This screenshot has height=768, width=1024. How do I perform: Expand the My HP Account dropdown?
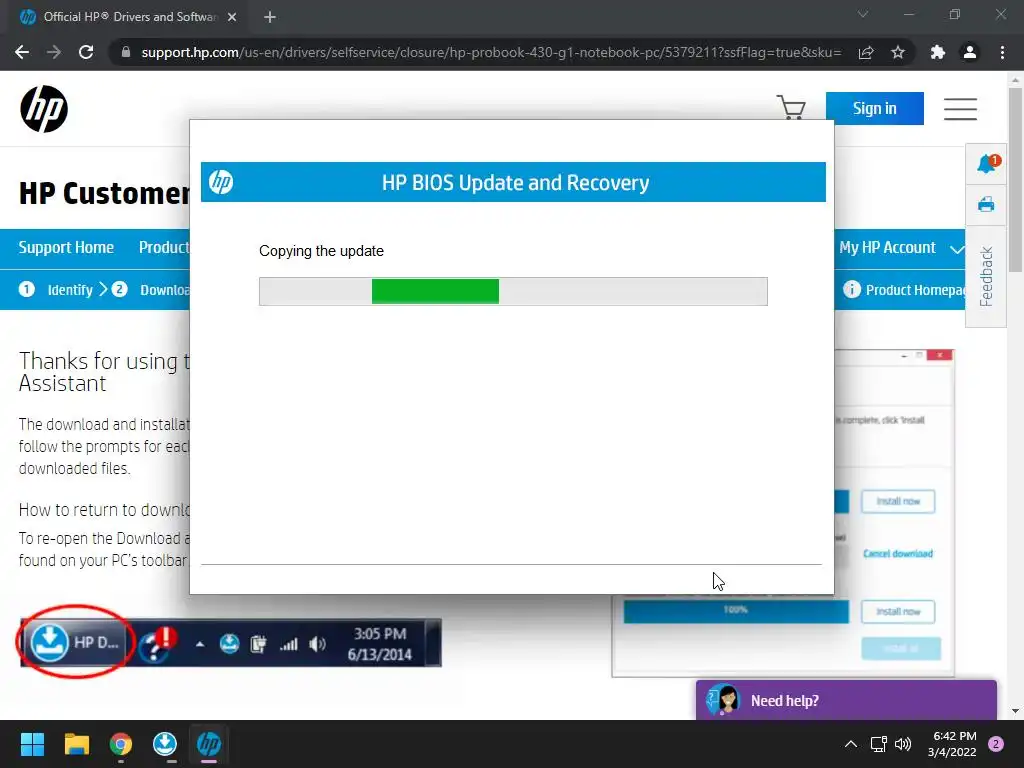(x=901, y=248)
